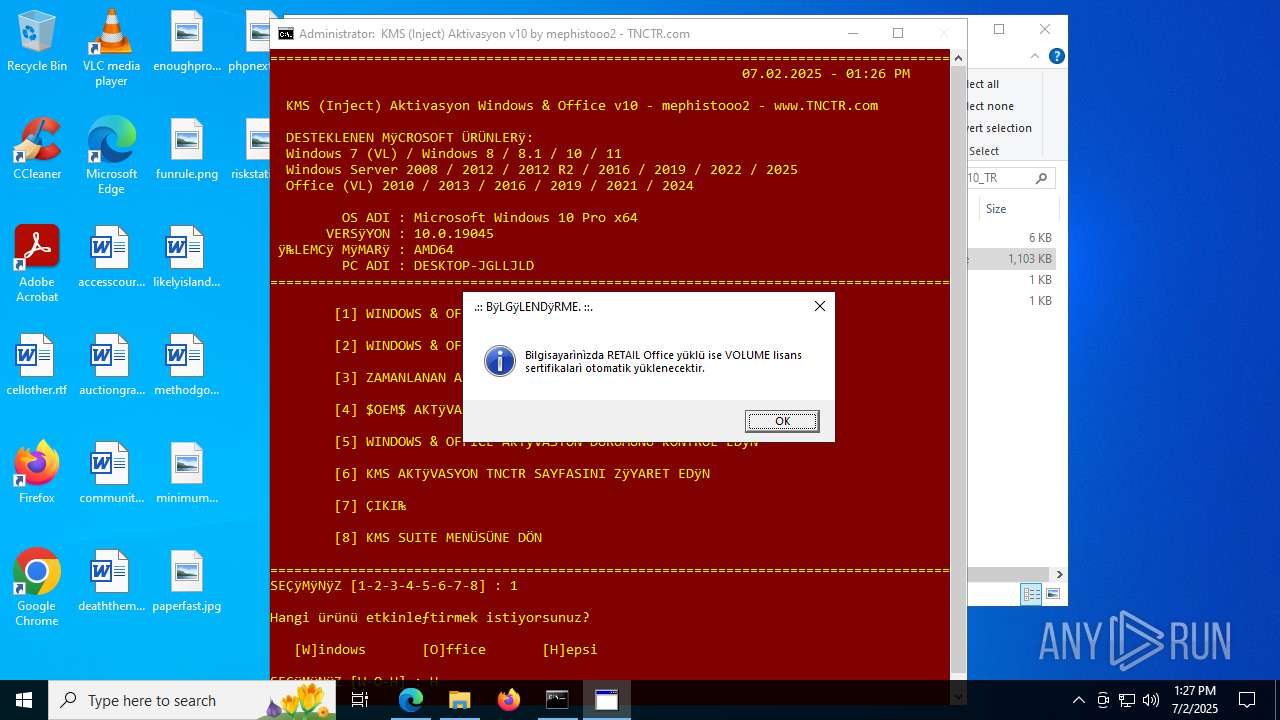This screenshot has width=1280, height=720.
Task: Open VLC media player shortcut
Action: coord(111,49)
